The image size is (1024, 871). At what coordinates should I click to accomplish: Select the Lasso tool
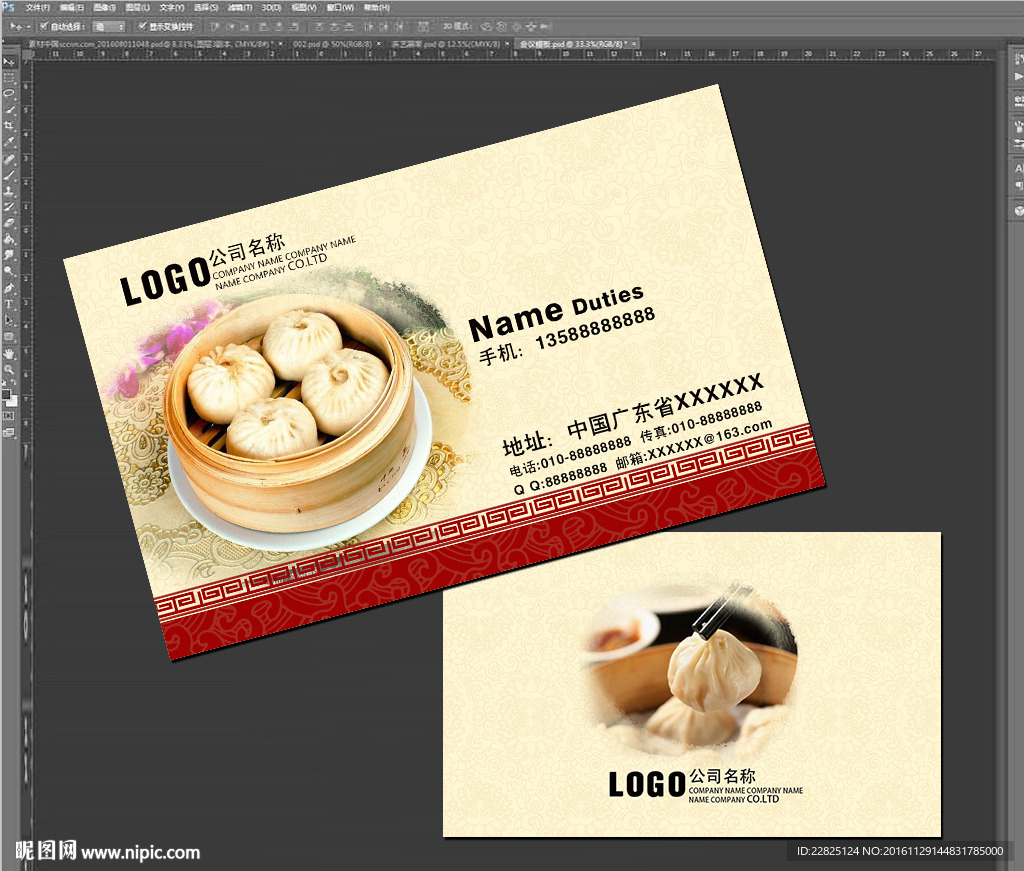point(8,94)
